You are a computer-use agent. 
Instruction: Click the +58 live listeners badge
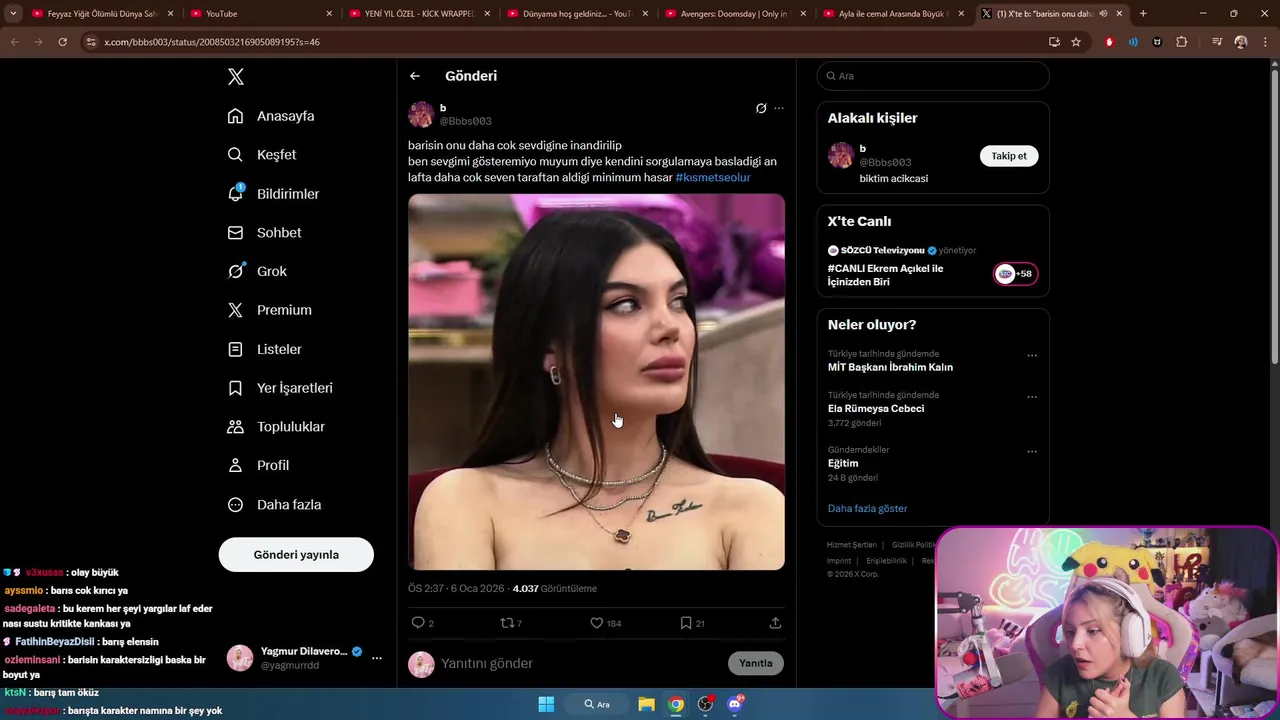(x=1015, y=274)
